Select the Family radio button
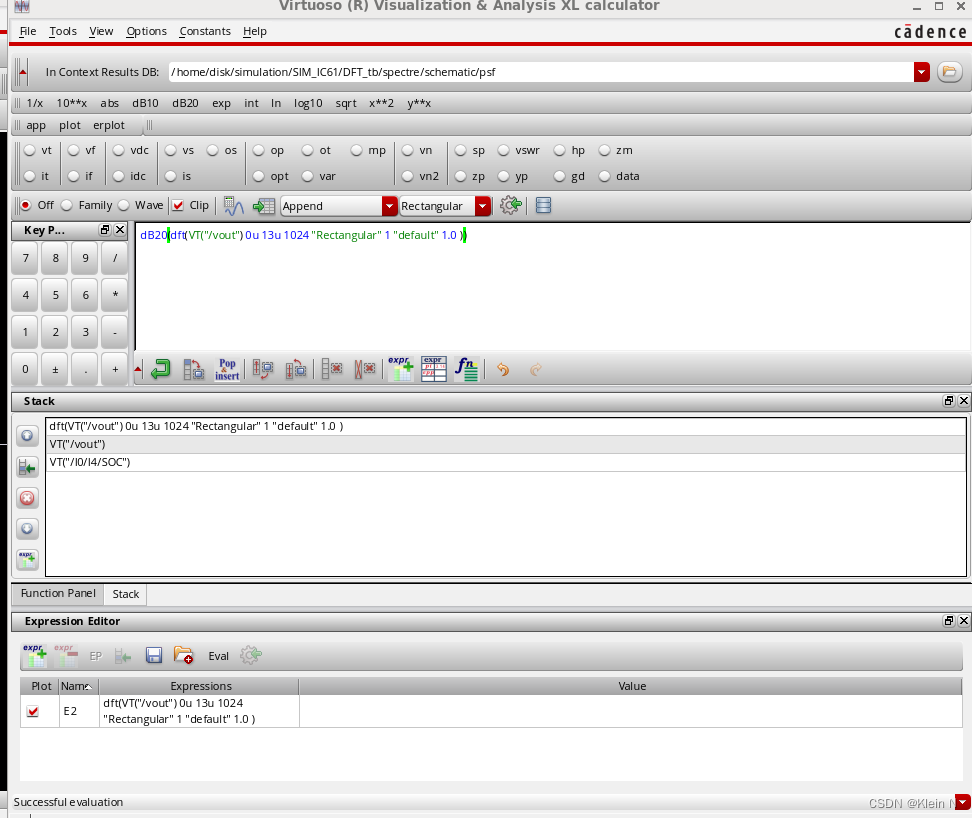972x818 pixels. [x=67, y=205]
